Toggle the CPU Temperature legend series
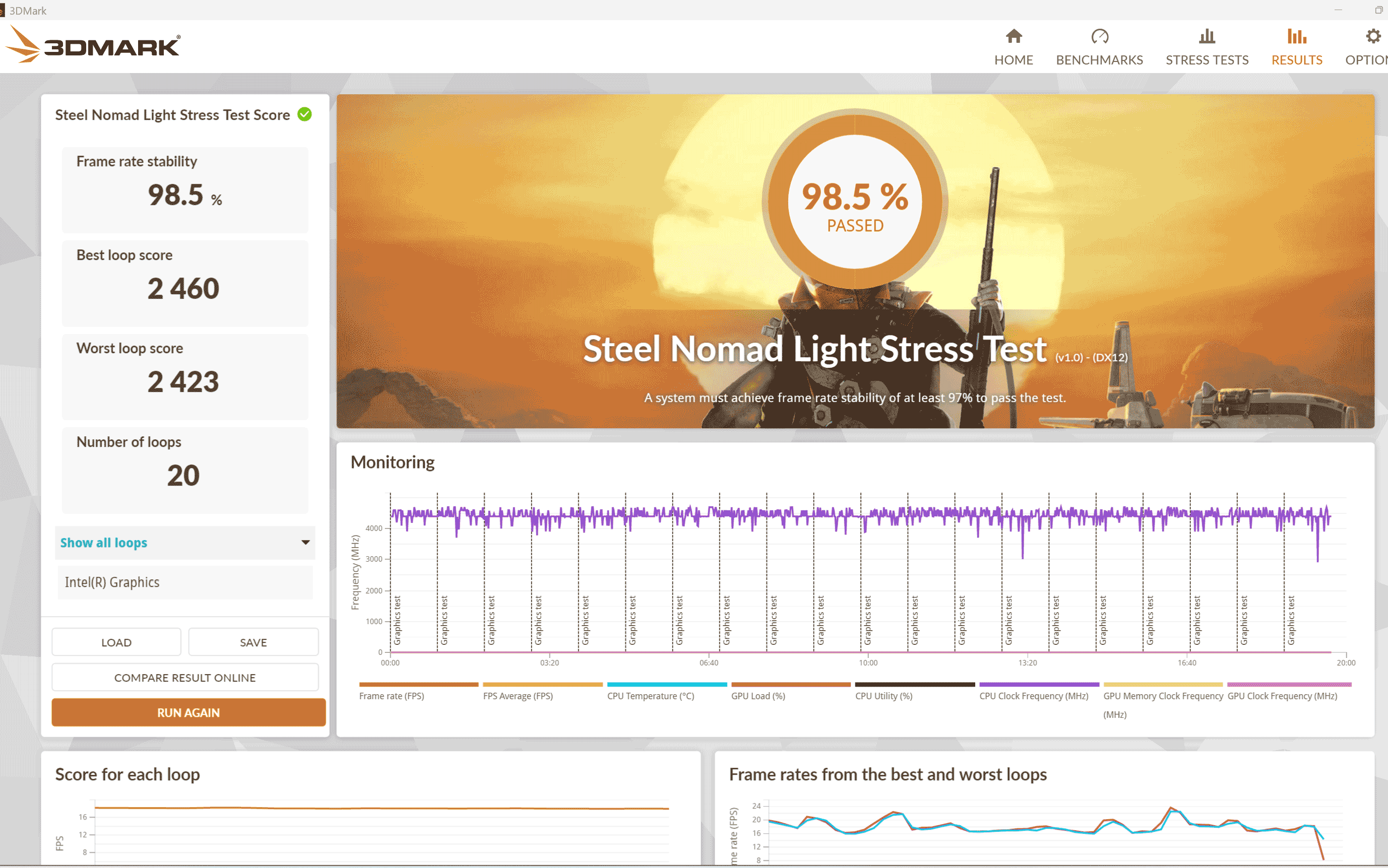 pyautogui.click(x=651, y=696)
